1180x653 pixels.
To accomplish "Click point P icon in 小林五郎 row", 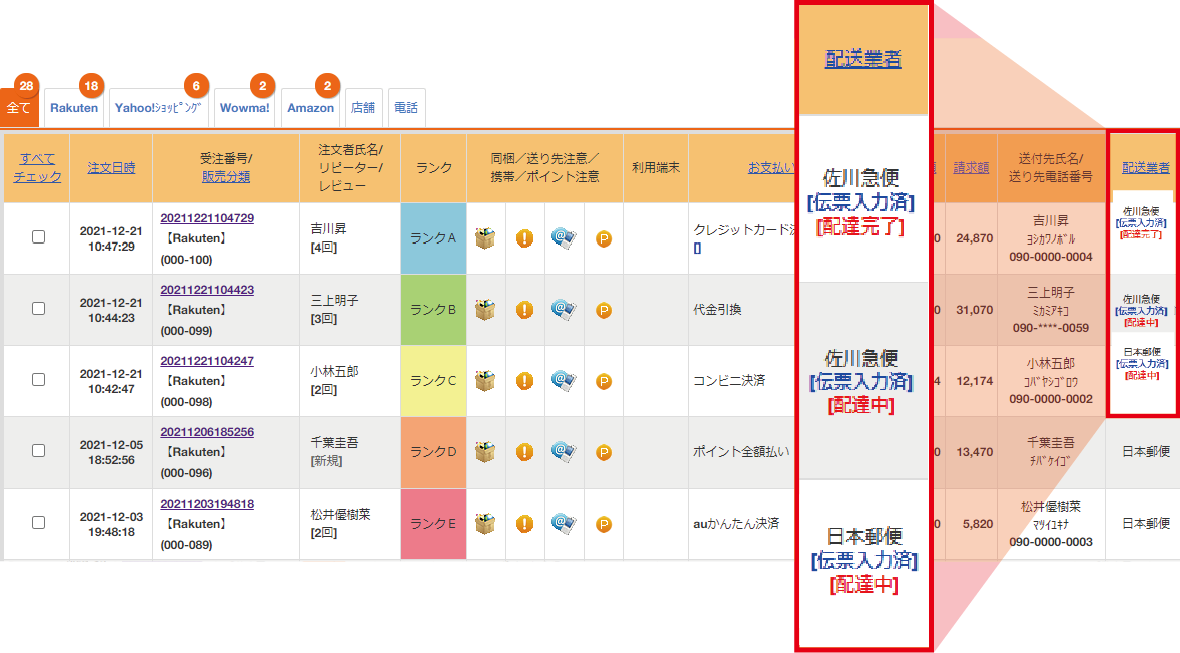I will click(x=604, y=381).
